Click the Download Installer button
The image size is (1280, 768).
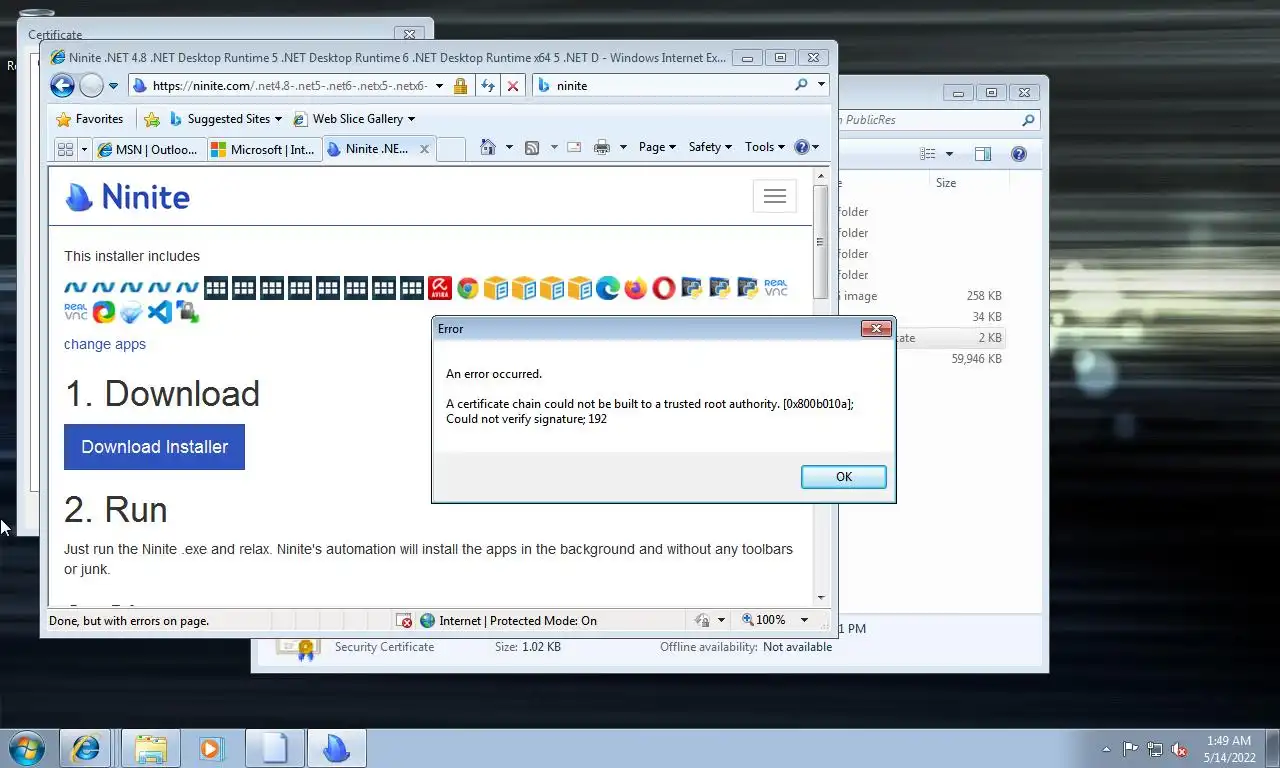[x=154, y=447]
